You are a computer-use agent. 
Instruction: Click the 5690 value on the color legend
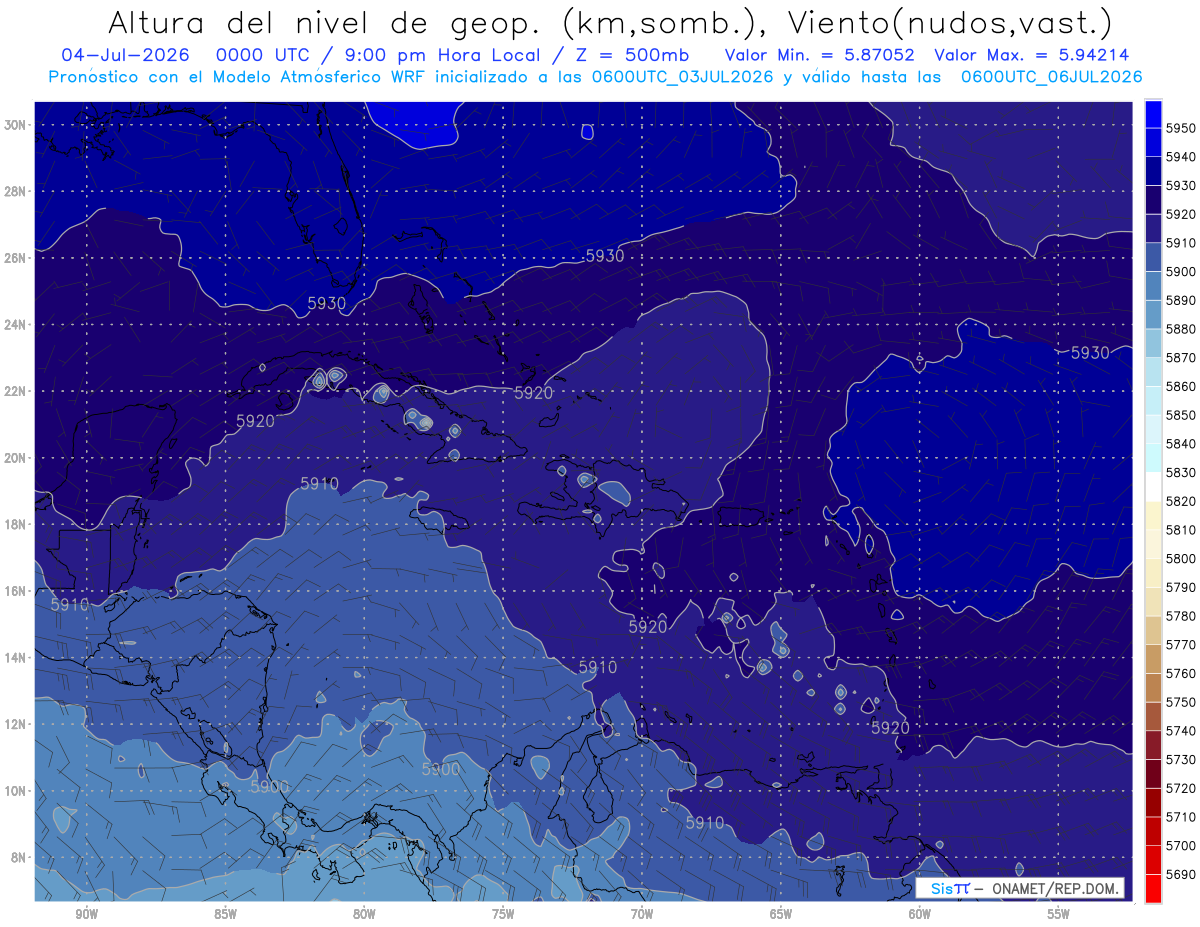(x=1180, y=874)
